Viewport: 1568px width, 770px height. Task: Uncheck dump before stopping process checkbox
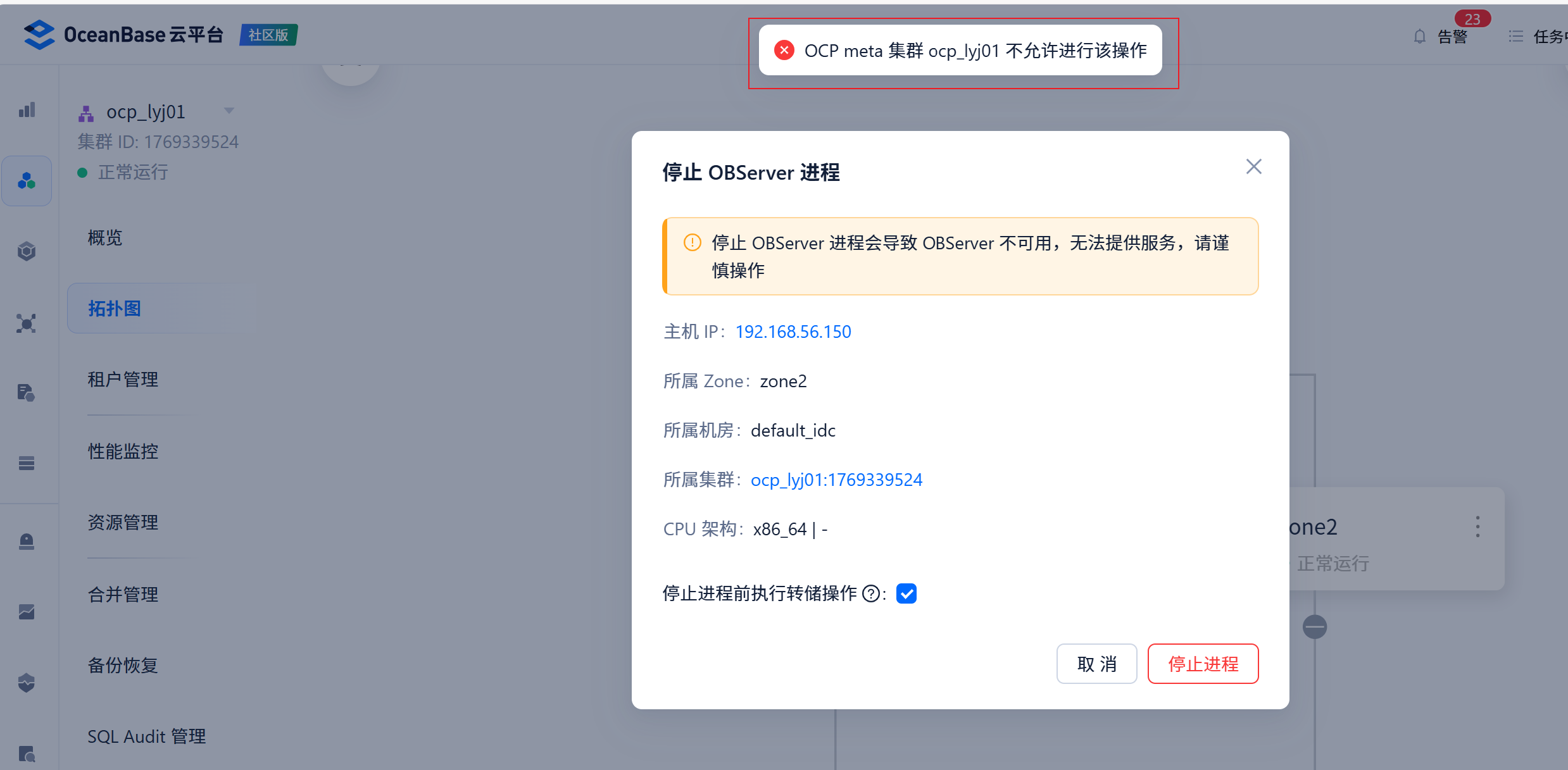[x=906, y=593]
